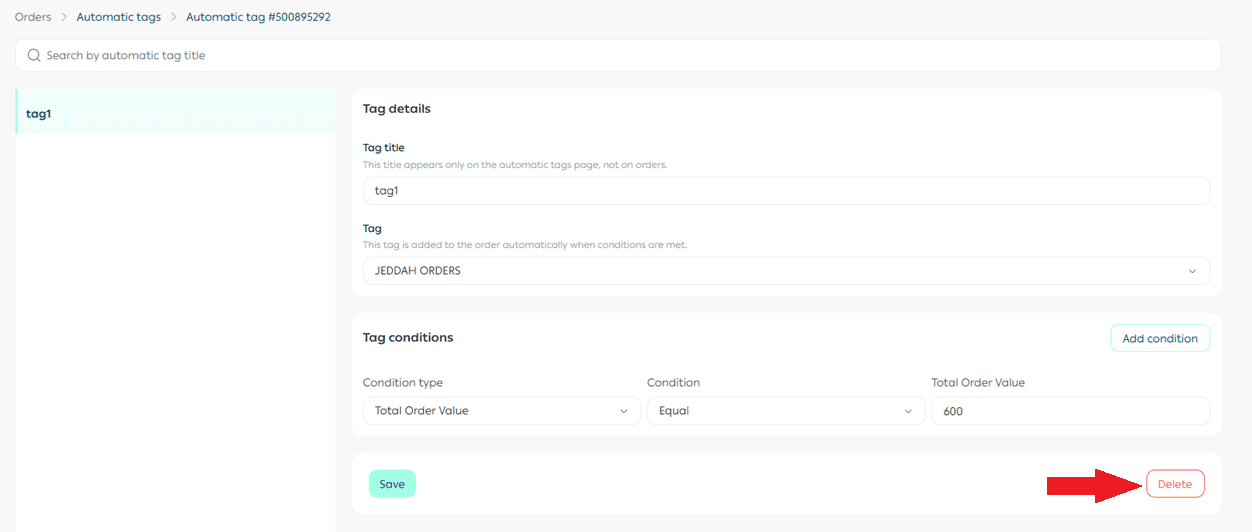The height and width of the screenshot is (532, 1252).
Task: Click the Tag conditions section heading
Action: [x=408, y=338]
